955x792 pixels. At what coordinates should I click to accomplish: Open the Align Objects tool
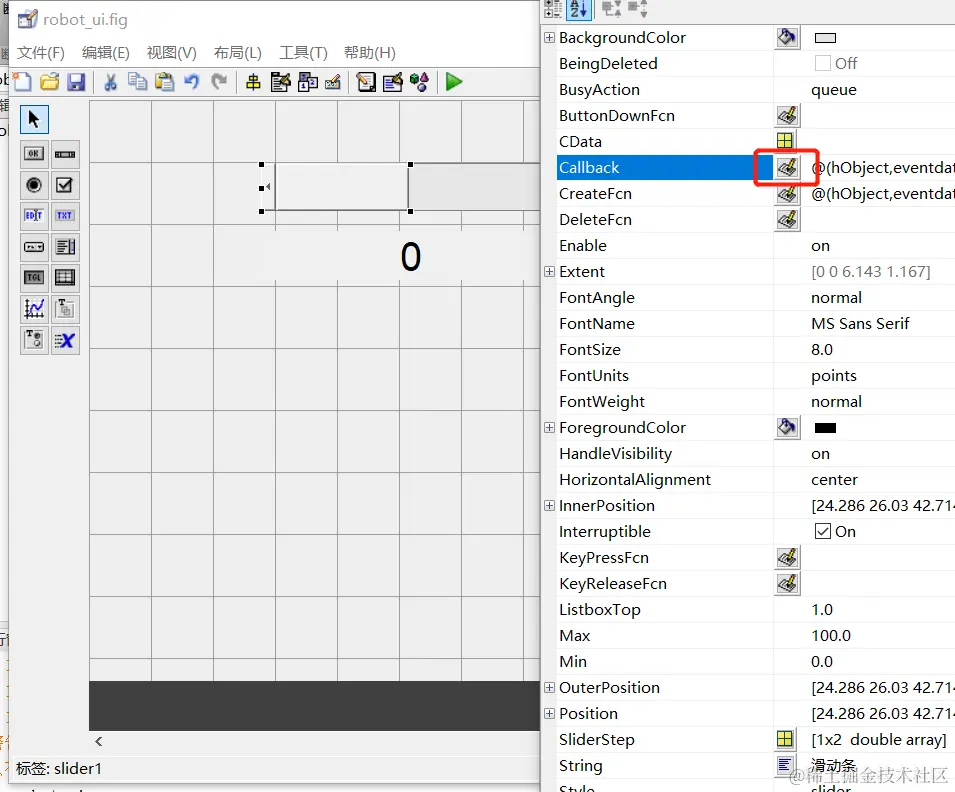click(253, 82)
